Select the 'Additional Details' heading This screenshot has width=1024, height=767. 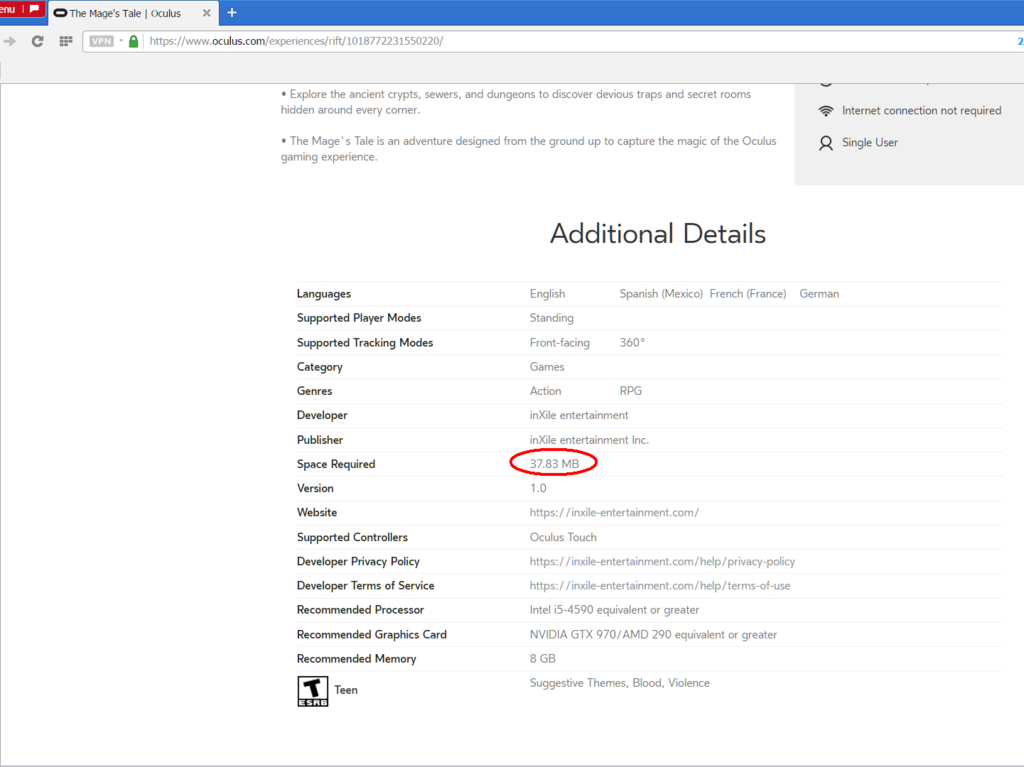(658, 234)
